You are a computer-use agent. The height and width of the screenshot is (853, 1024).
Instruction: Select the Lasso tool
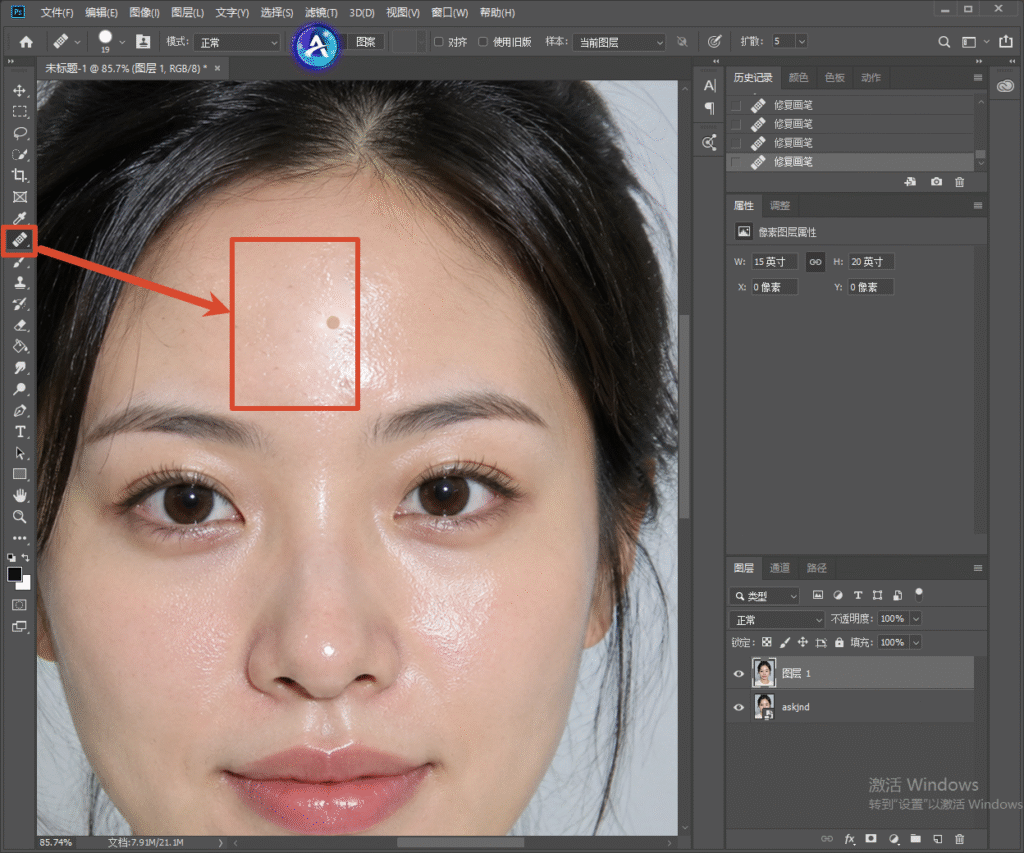click(x=20, y=133)
